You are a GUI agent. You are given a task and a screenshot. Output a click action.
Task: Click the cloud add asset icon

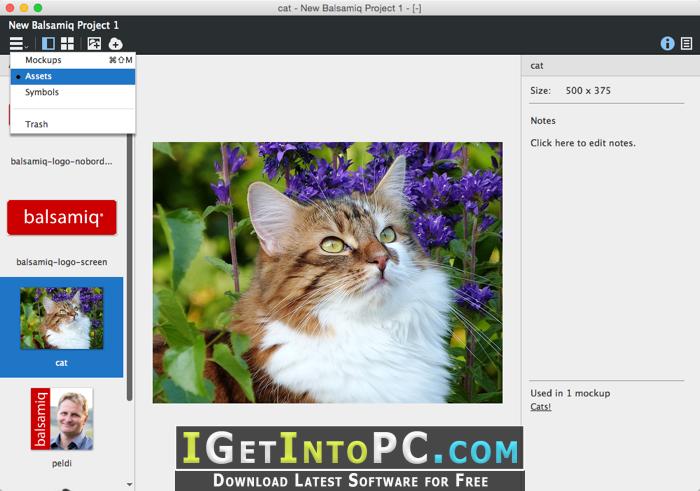click(x=116, y=44)
